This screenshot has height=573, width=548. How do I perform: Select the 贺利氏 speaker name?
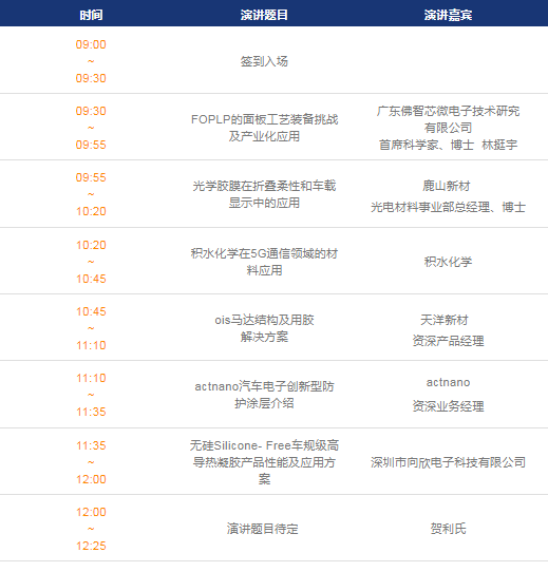(448, 528)
